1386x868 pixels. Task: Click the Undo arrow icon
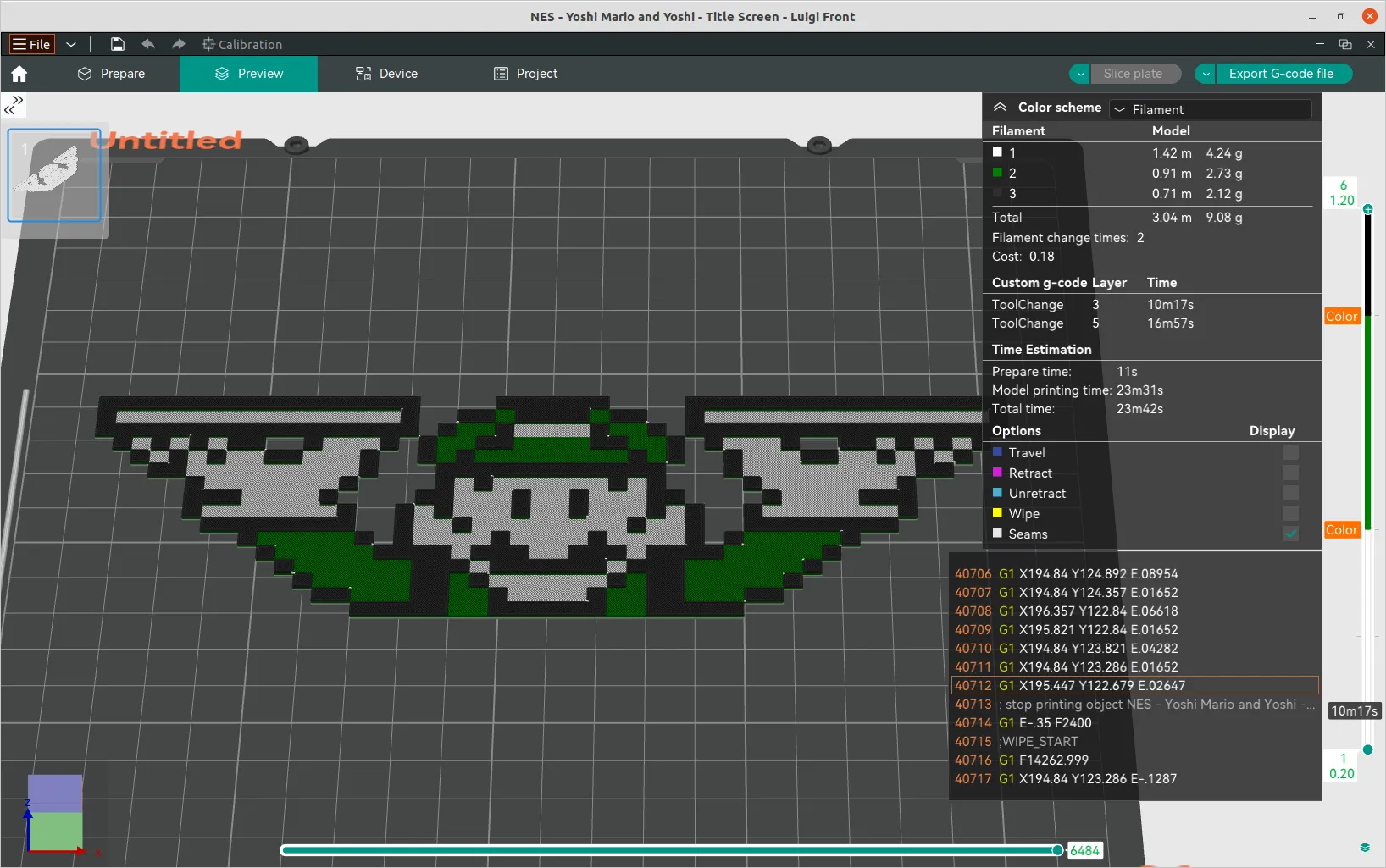(148, 44)
